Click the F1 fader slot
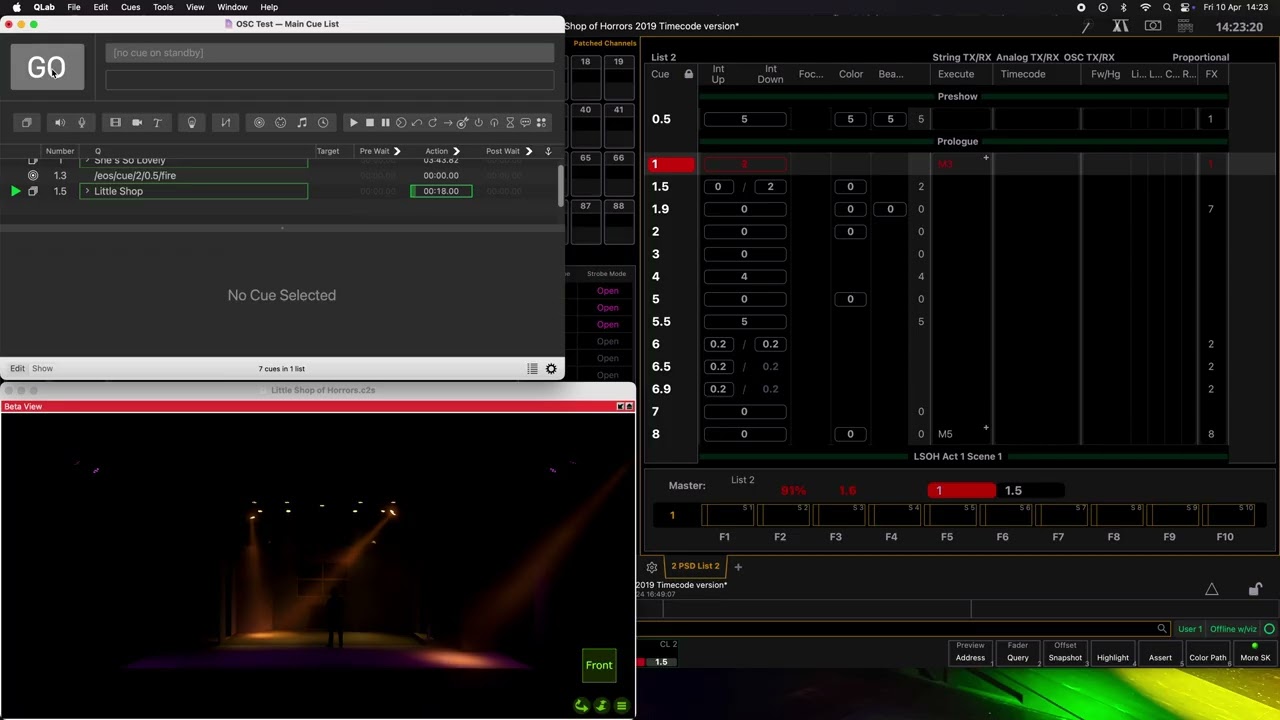The image size is (1280, 720). coord(726,515)
